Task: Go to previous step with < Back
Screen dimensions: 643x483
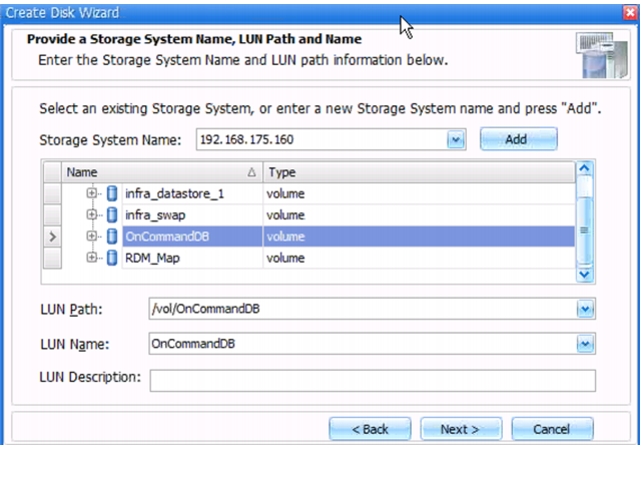Action: [370, 429]
